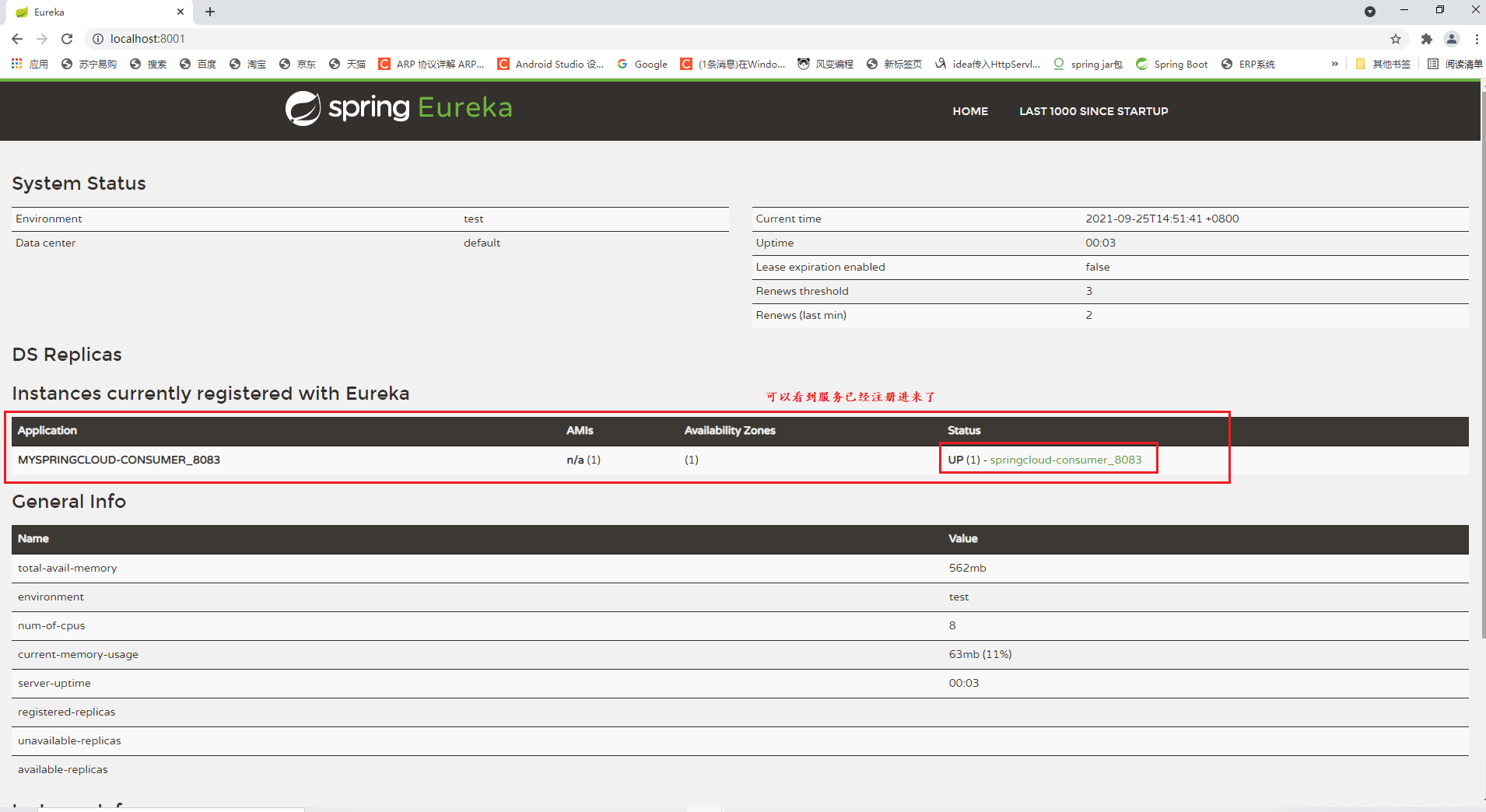Click the num-of-cpus row label
Viewport: 1486px width, 812px height.
coord(51,625)
